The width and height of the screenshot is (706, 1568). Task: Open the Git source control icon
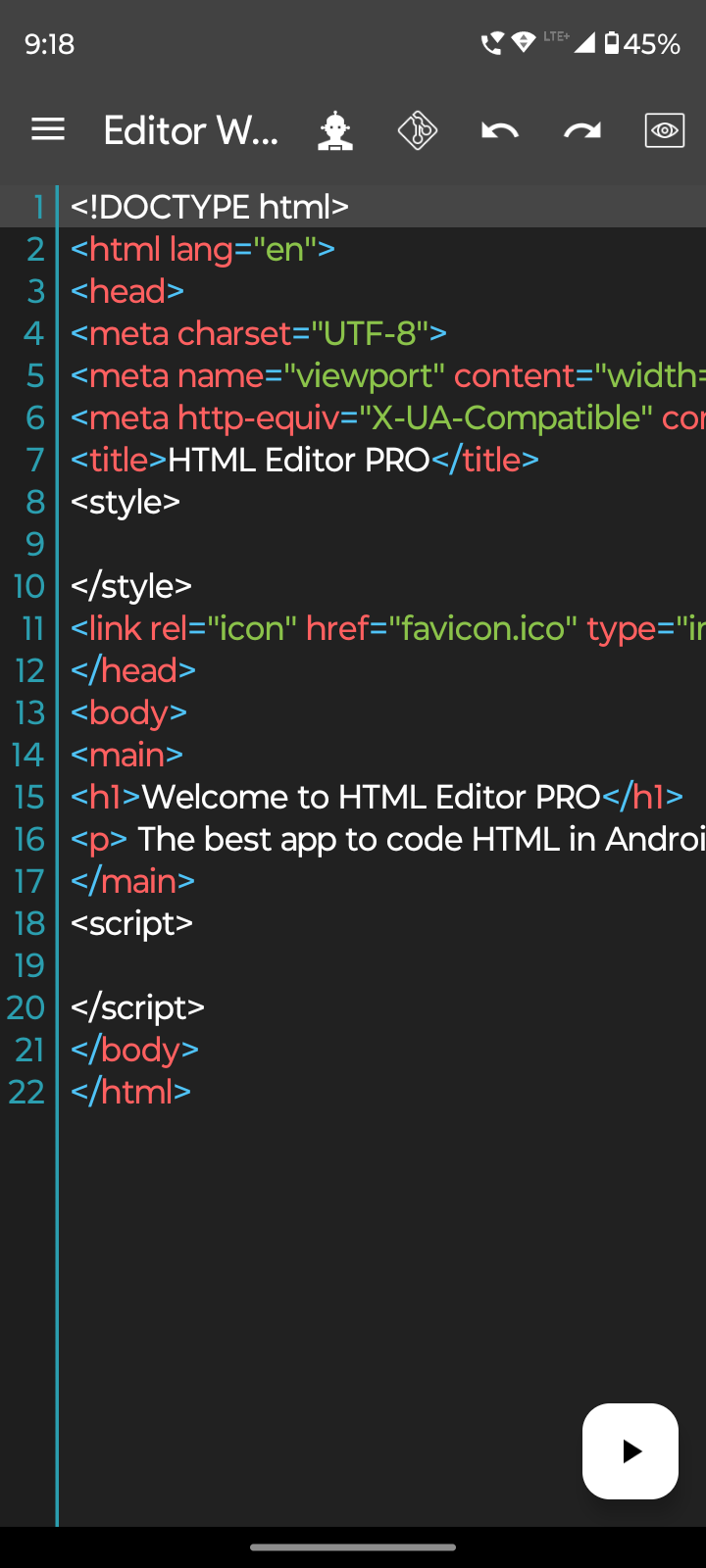pos(418,130)
